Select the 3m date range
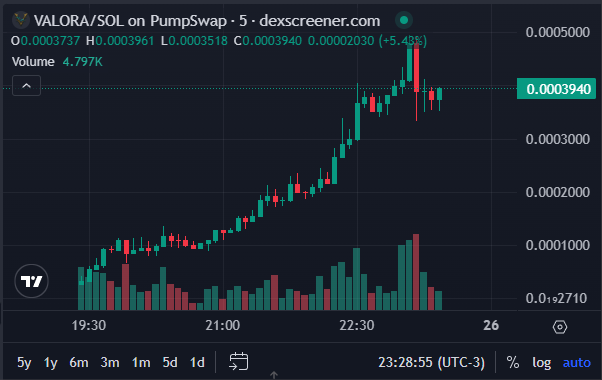The width and height of the screenshot is (602, 380). coord(110,362)
